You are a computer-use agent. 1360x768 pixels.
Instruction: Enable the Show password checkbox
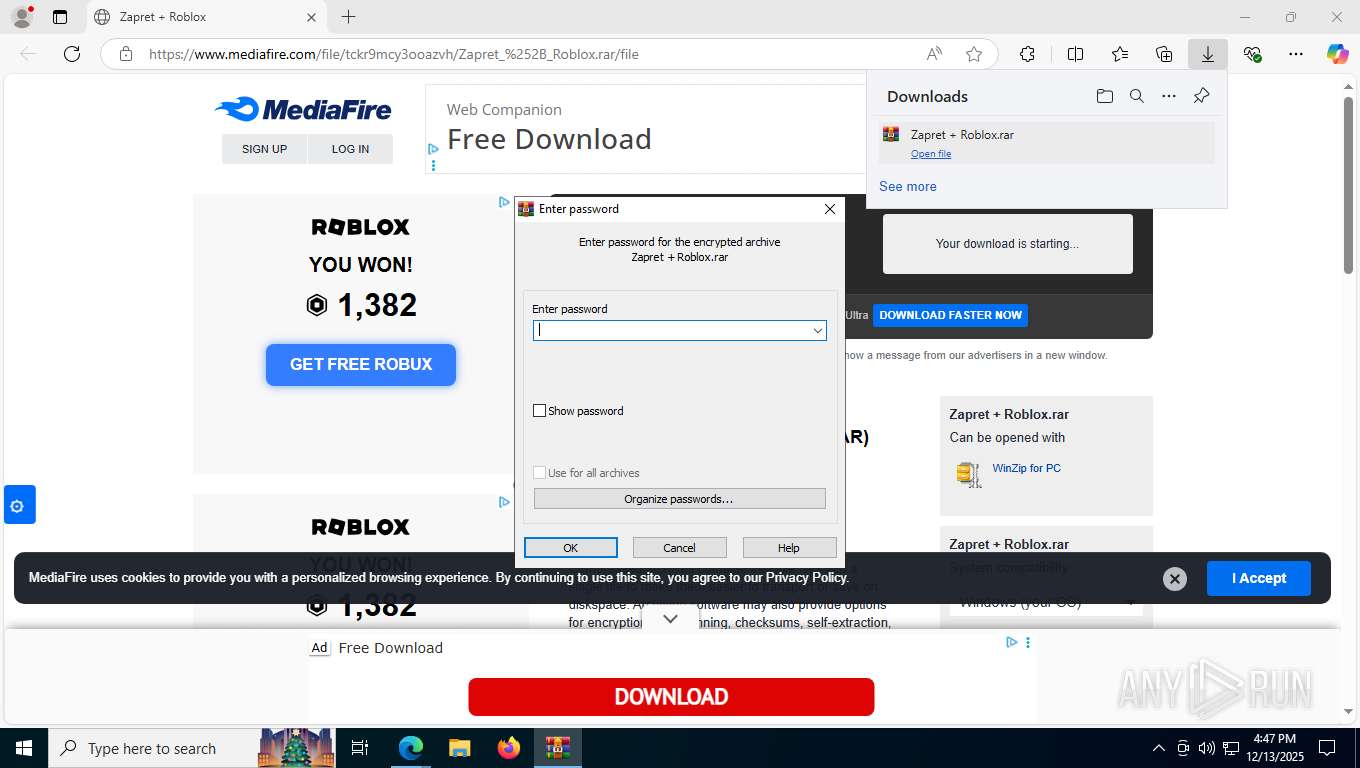point(540,411)
